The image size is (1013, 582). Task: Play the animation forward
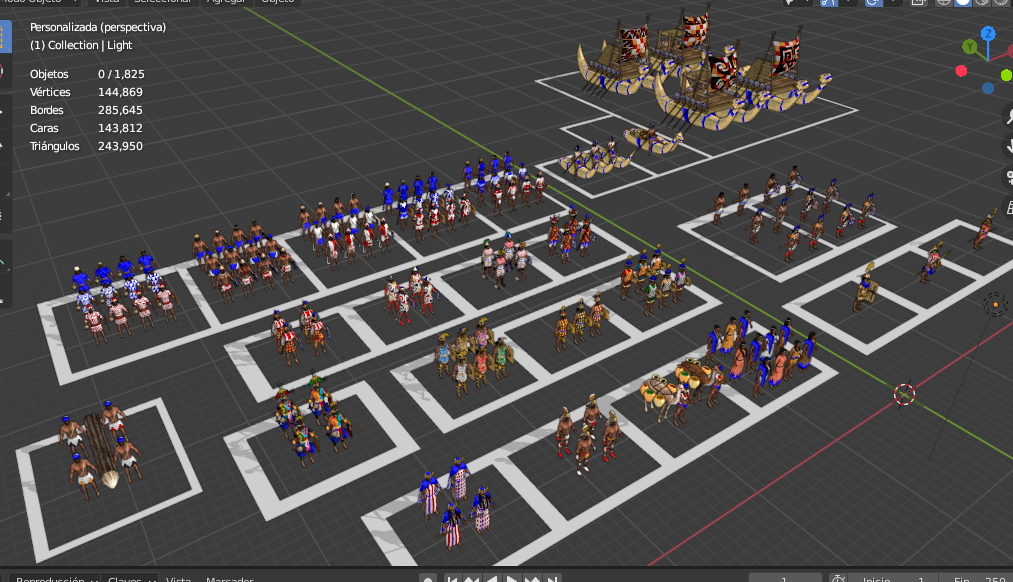click(512, 578)
